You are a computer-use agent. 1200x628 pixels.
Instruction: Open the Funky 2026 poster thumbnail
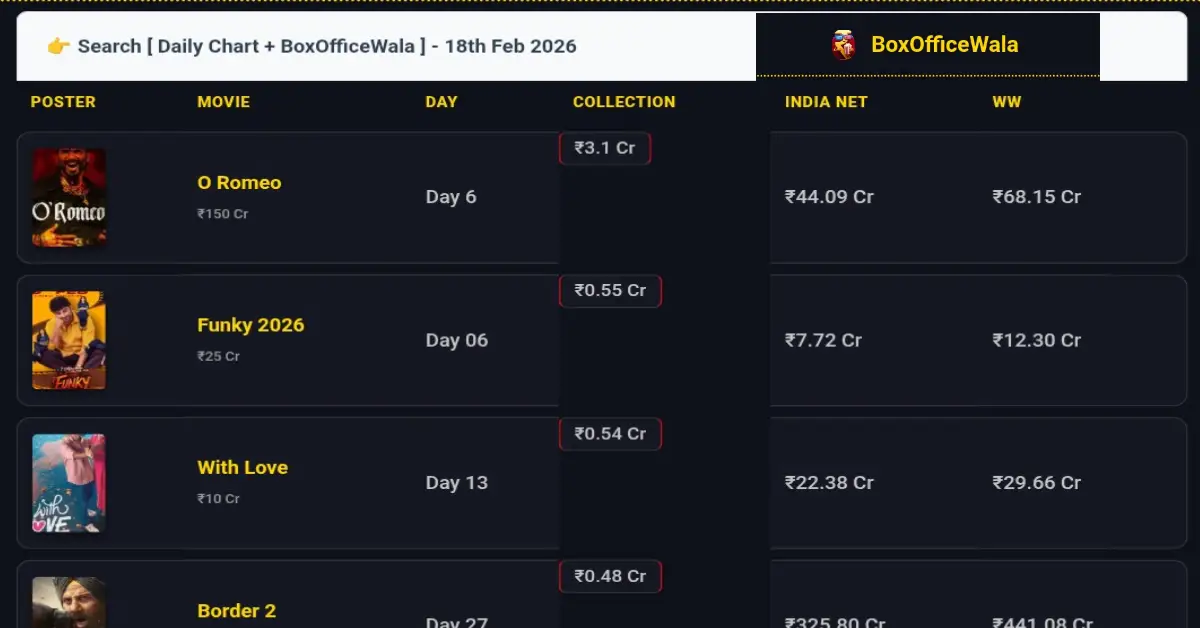coord(68,340)
